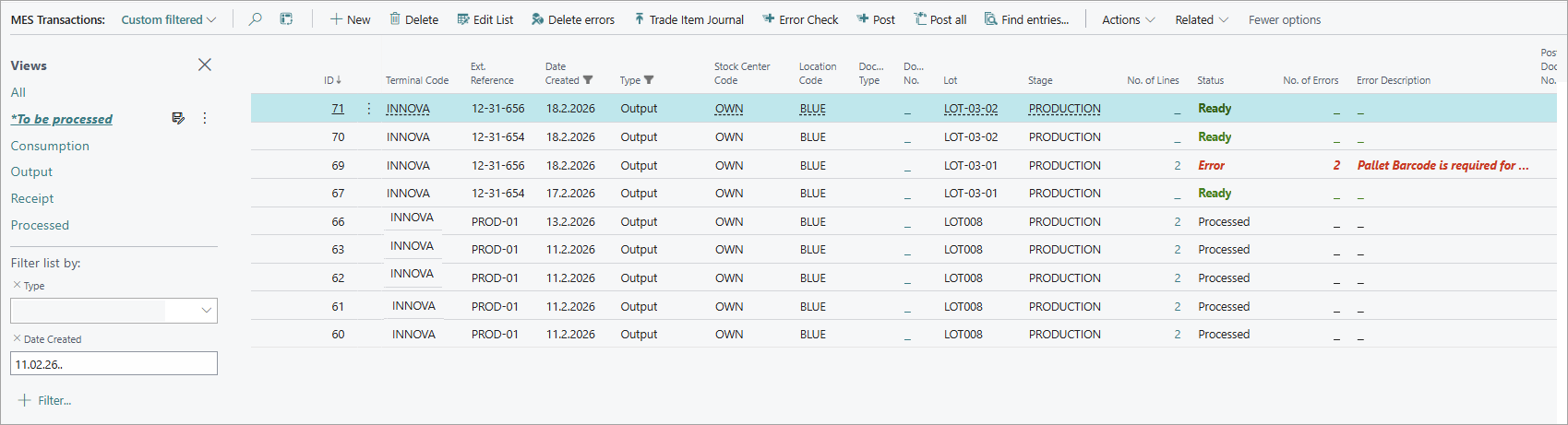Select the All view
The height and width of the screenshot is (425, 1568).
18,92
